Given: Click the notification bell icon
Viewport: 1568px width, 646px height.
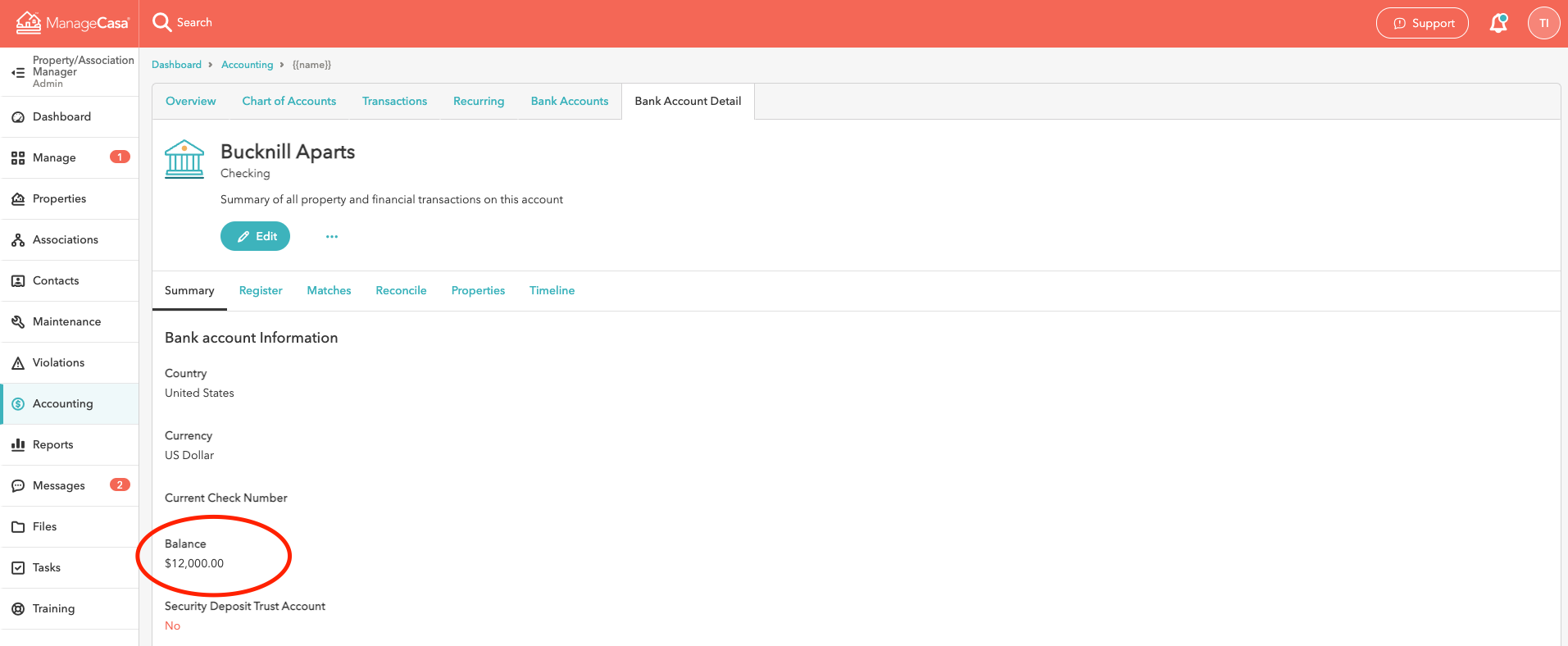Looking at the screenshot, I should tap(1498, 23).
